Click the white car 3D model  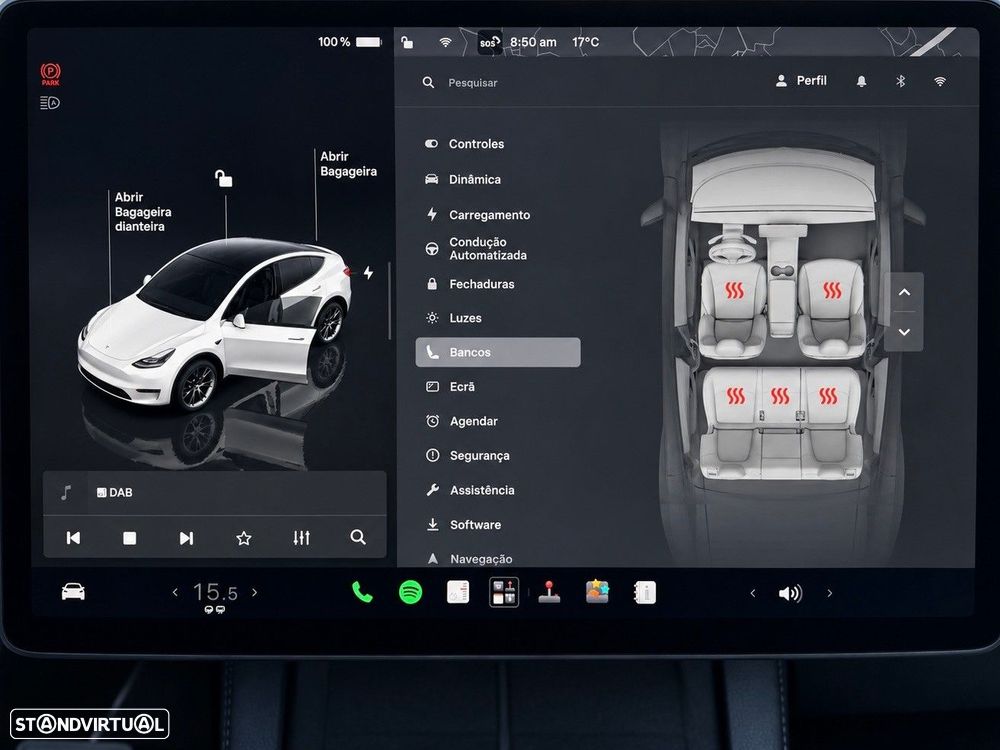215,324
